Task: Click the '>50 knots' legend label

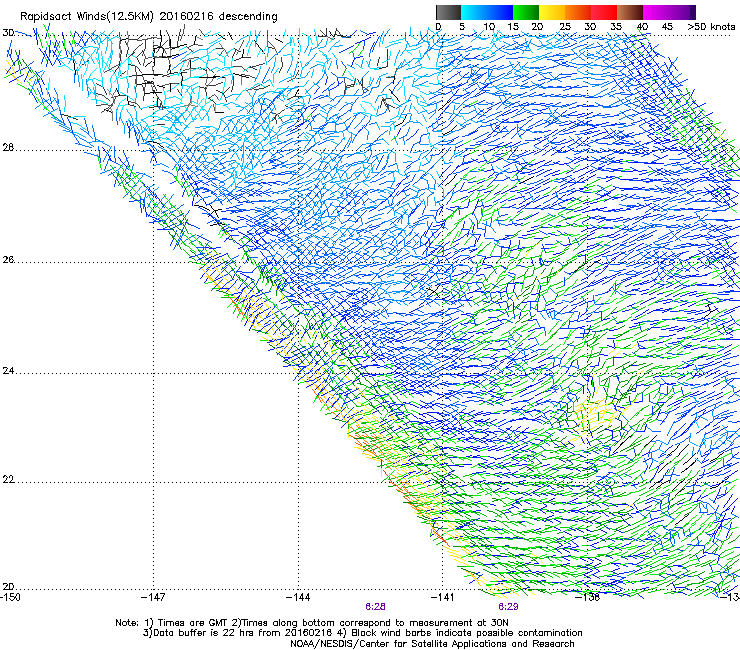Action: coord(711,27)
